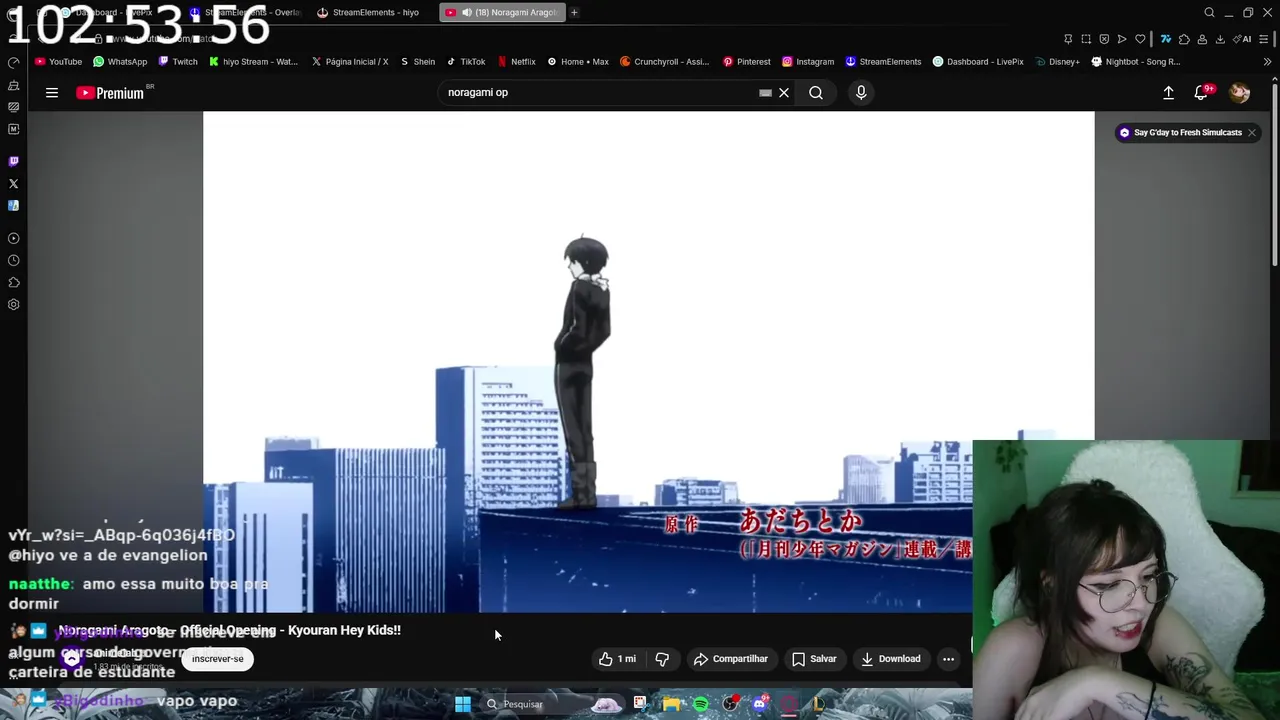
Task: Open TikTok bookmark
Action: (465, 62)
